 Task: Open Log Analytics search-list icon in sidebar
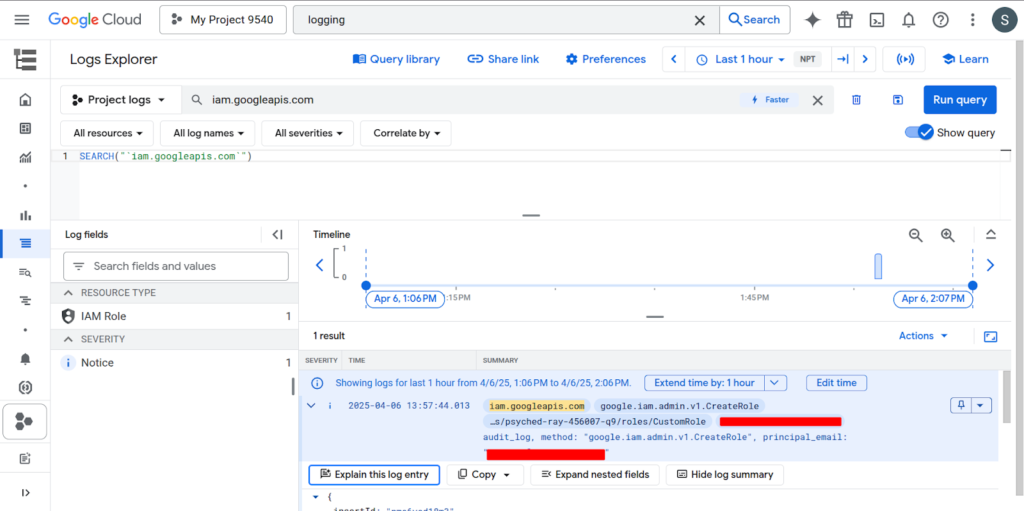coord(25,272)
